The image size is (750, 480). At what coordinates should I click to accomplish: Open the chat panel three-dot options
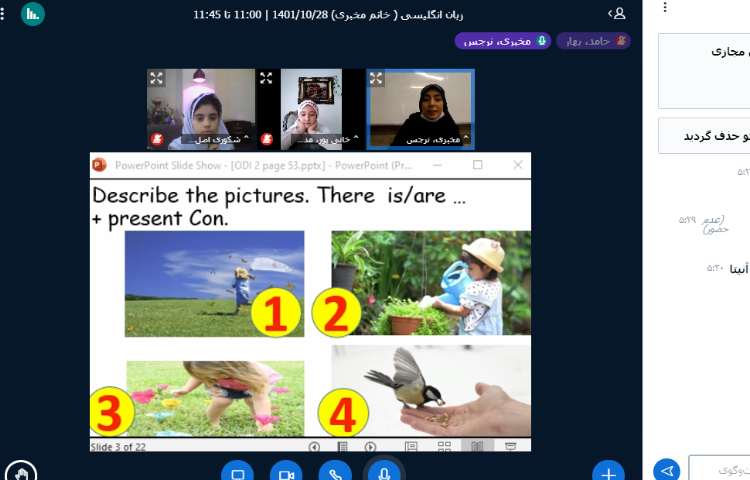[x=665, y=7]
